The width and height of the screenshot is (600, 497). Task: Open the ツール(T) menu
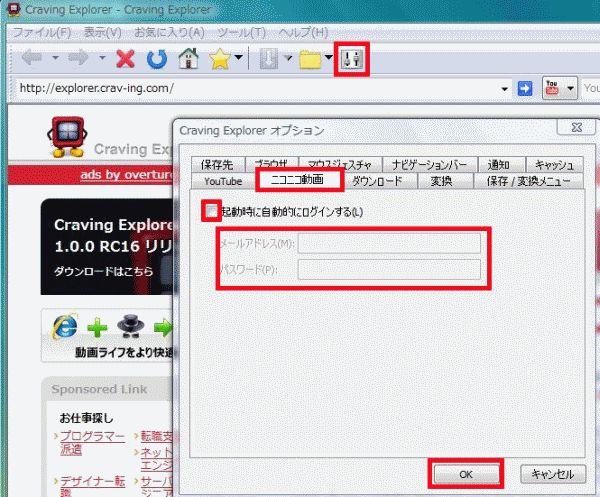tap(241, 33)
